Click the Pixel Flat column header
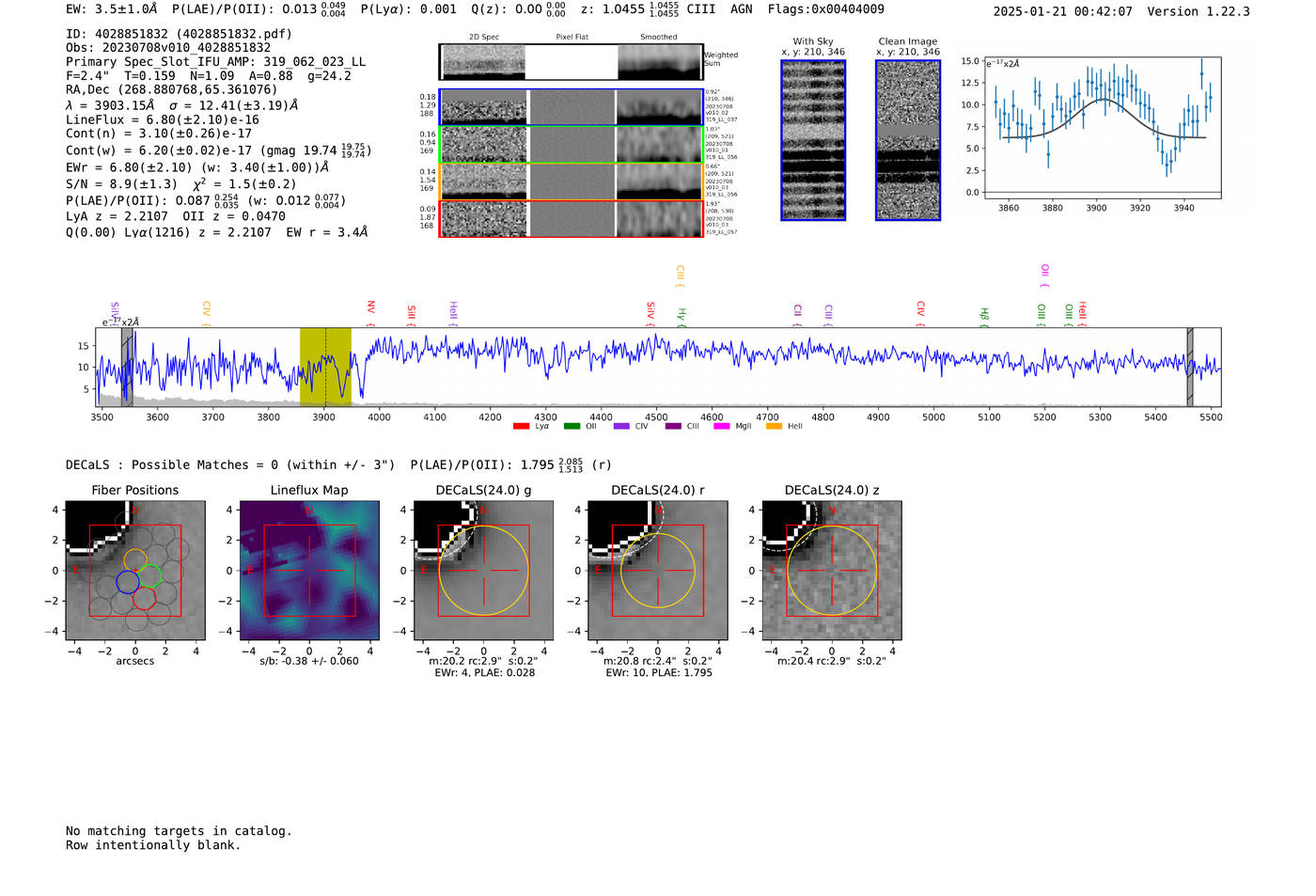Viewport: 1316px width, 896px height. tap(572, 37)
